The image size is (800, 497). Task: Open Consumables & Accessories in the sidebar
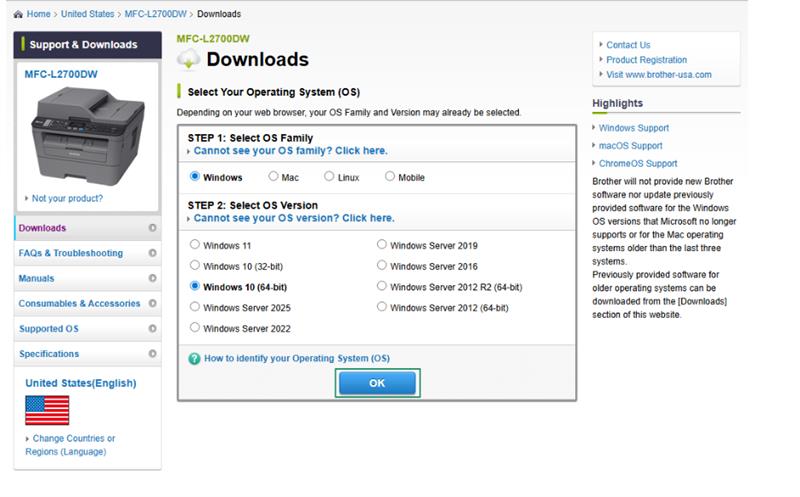pos(88,303)
